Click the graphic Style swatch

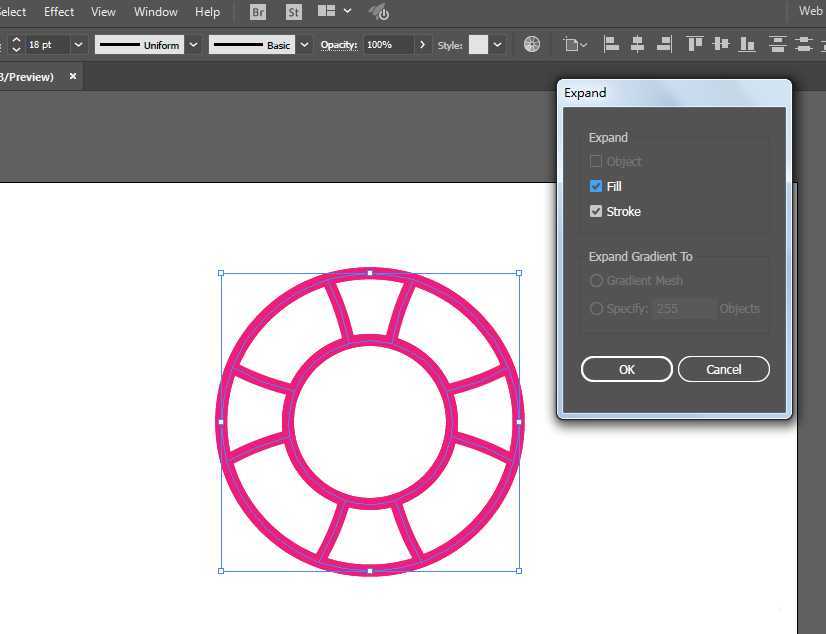pyautogui.click(x=478, y=45)
